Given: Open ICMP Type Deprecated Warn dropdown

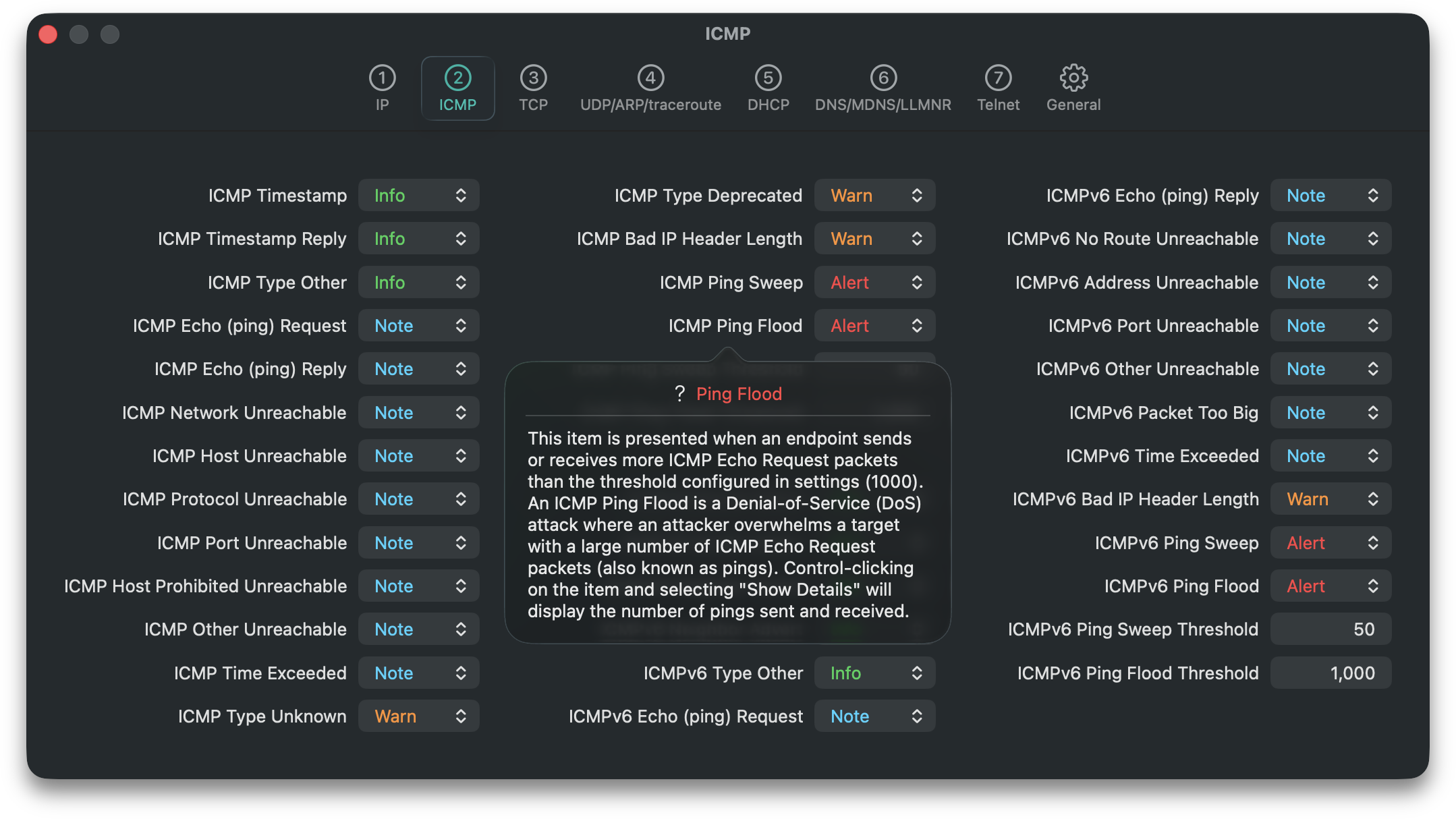Looking at the screenshot, I should (x=874, y=196).
